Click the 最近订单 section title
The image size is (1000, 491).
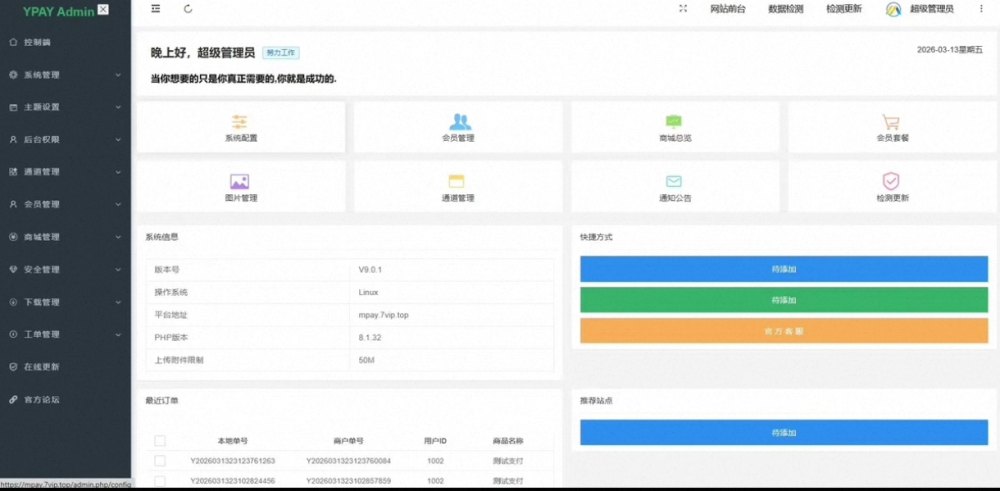(x=162, y=400)
